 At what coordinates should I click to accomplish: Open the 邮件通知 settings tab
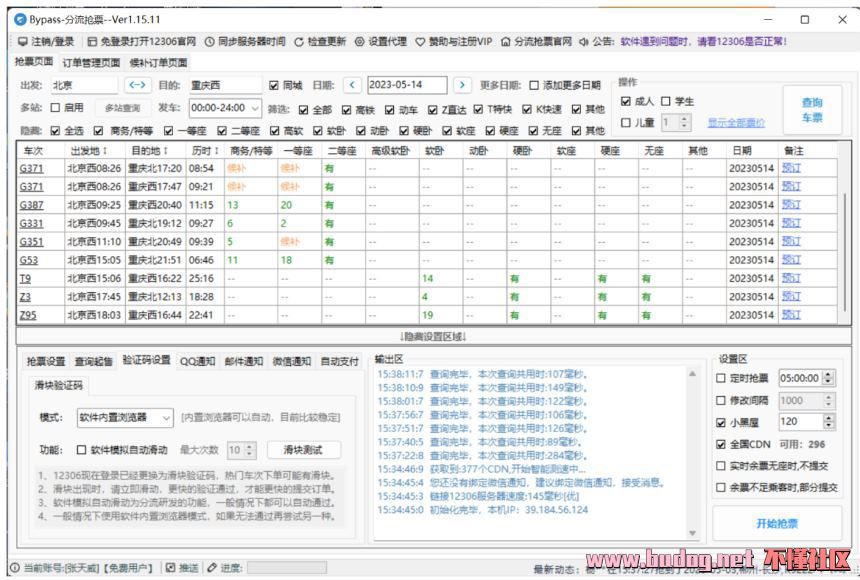point(243,361)
